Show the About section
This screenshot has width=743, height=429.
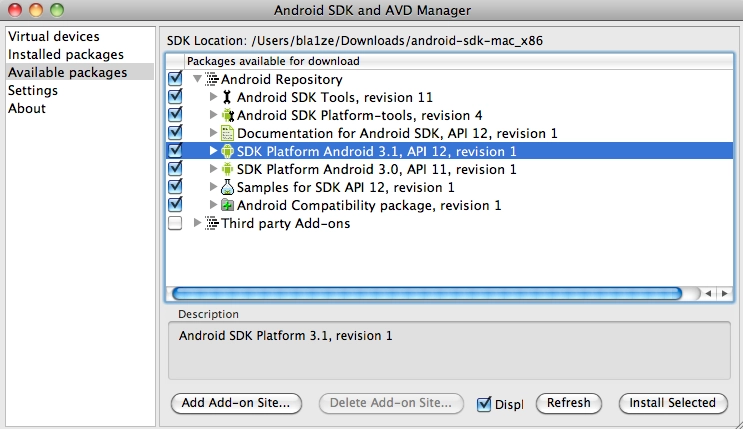[27, 109]
